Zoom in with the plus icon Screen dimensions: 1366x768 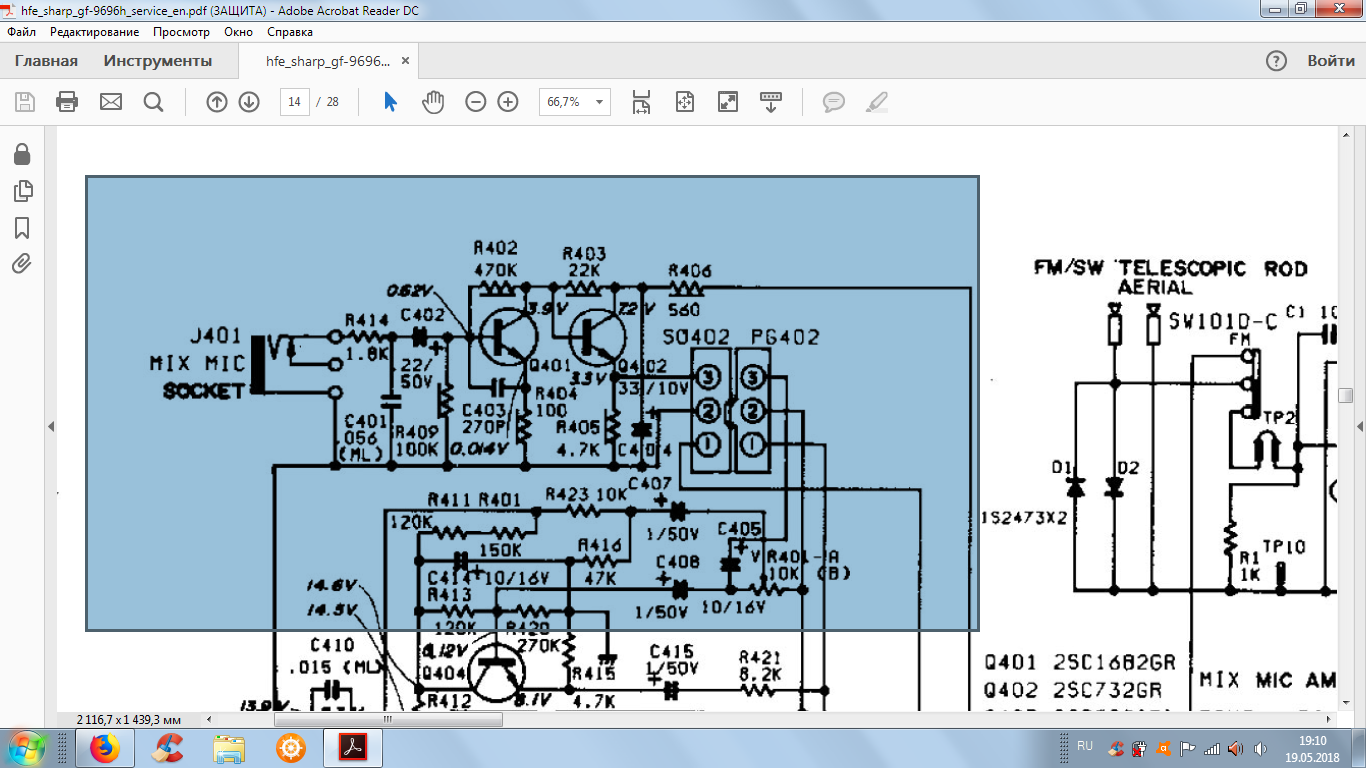tap(508, 102)
